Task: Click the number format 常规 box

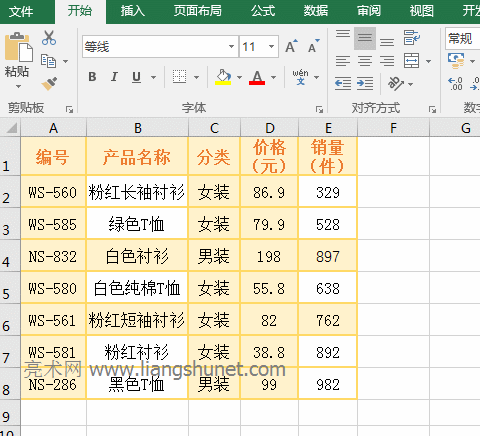Action: 463,39
